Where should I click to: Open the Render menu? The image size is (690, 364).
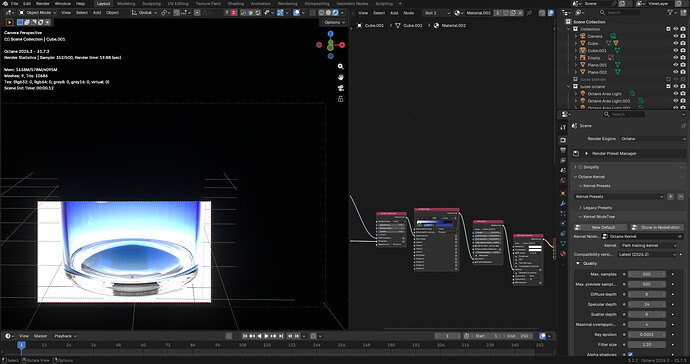click(x=43, y=4)
